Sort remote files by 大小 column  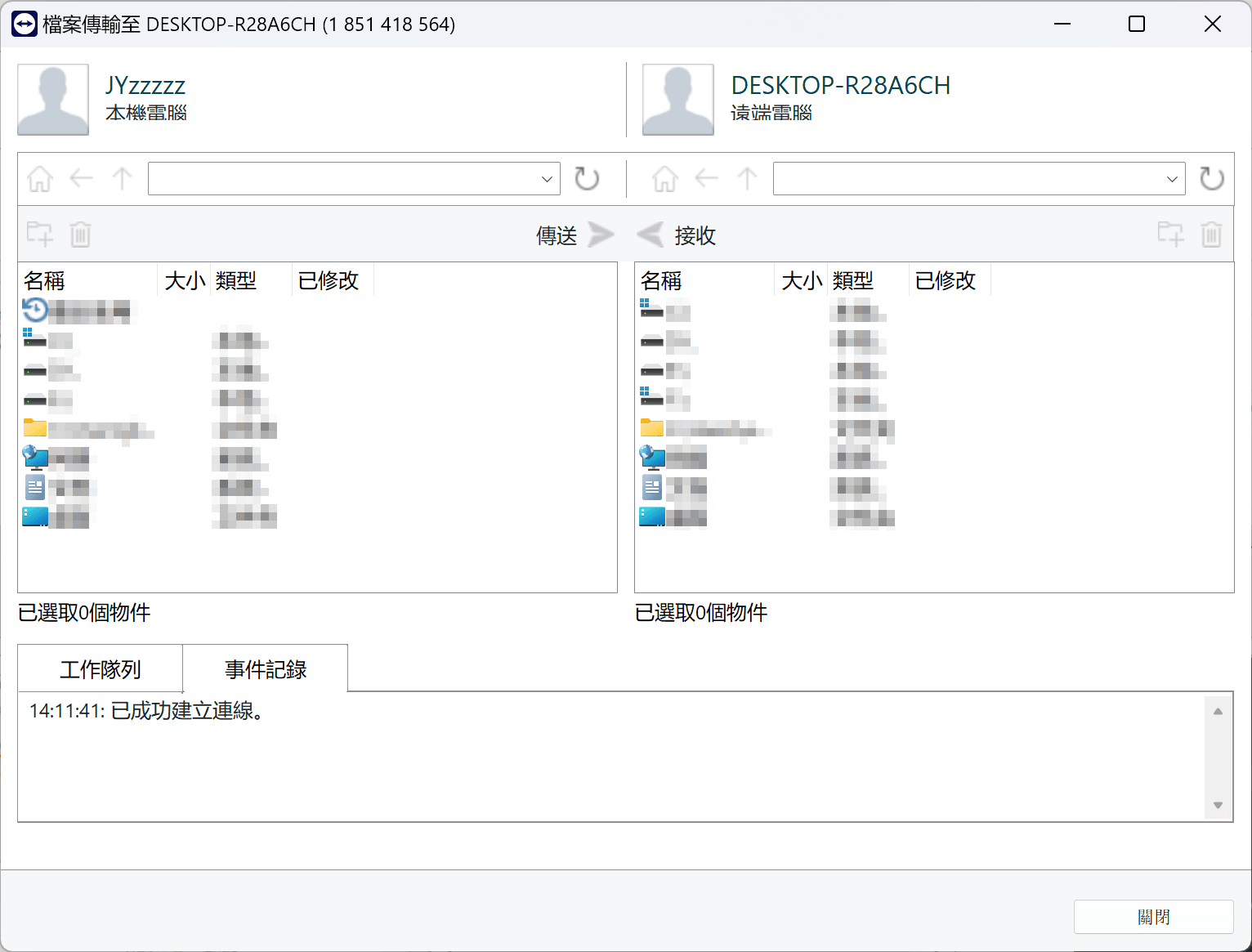pyautogui.click(x=802, y=280)
